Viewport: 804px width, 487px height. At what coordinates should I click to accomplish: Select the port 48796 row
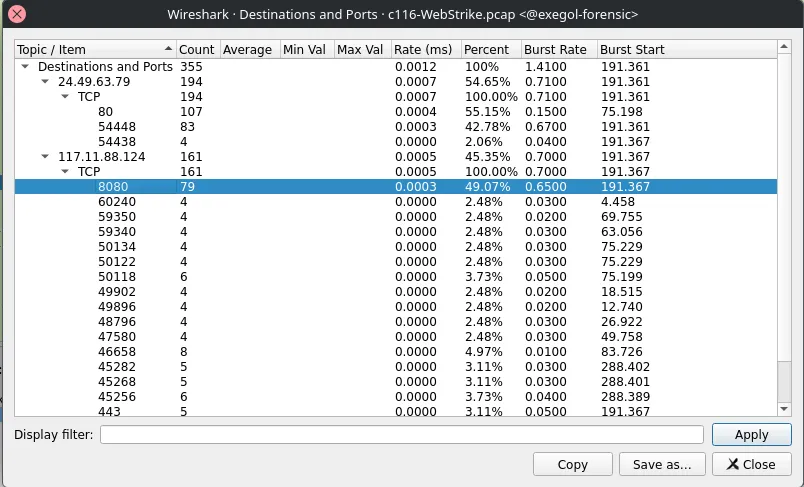click(x=396, y=321)
